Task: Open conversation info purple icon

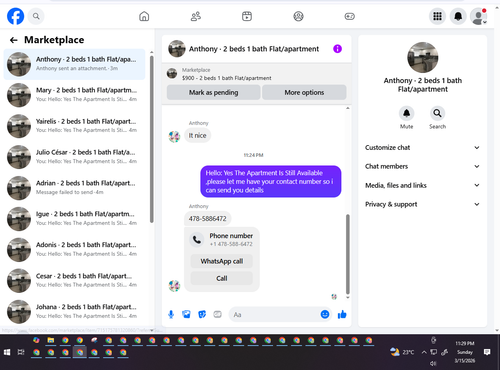Action: coord(337,49)
